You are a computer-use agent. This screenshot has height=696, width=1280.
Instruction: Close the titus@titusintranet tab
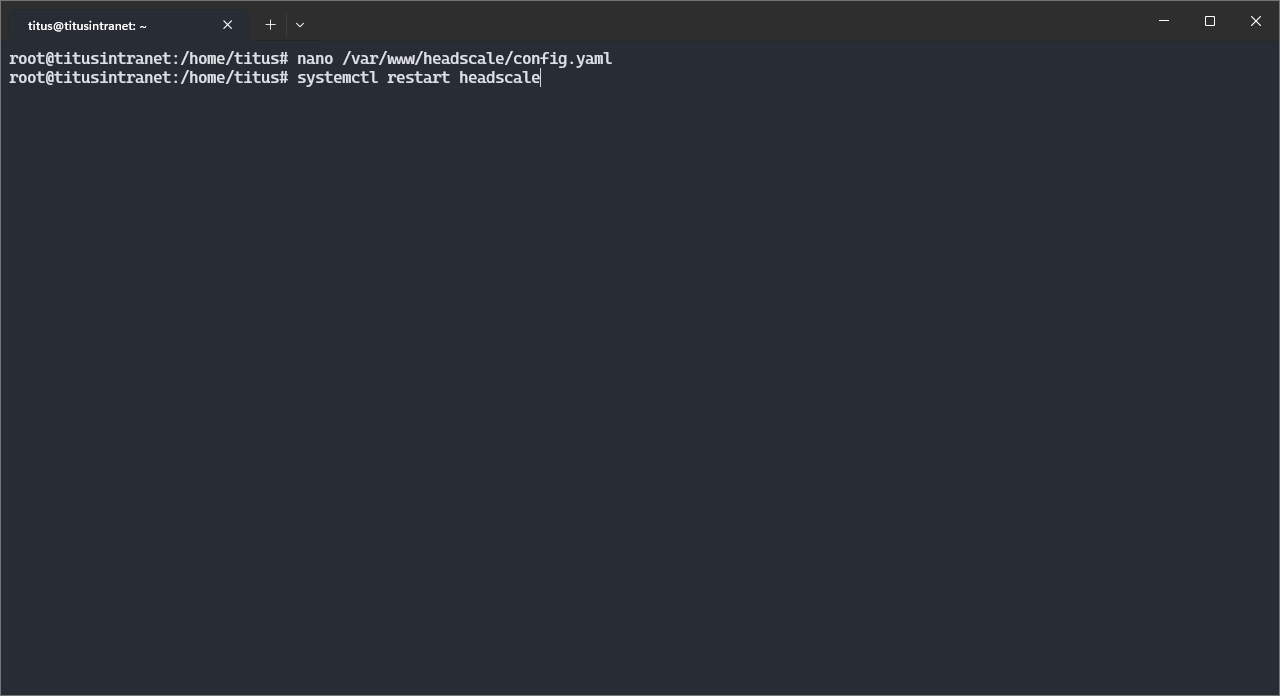click(x=227, y=25)
